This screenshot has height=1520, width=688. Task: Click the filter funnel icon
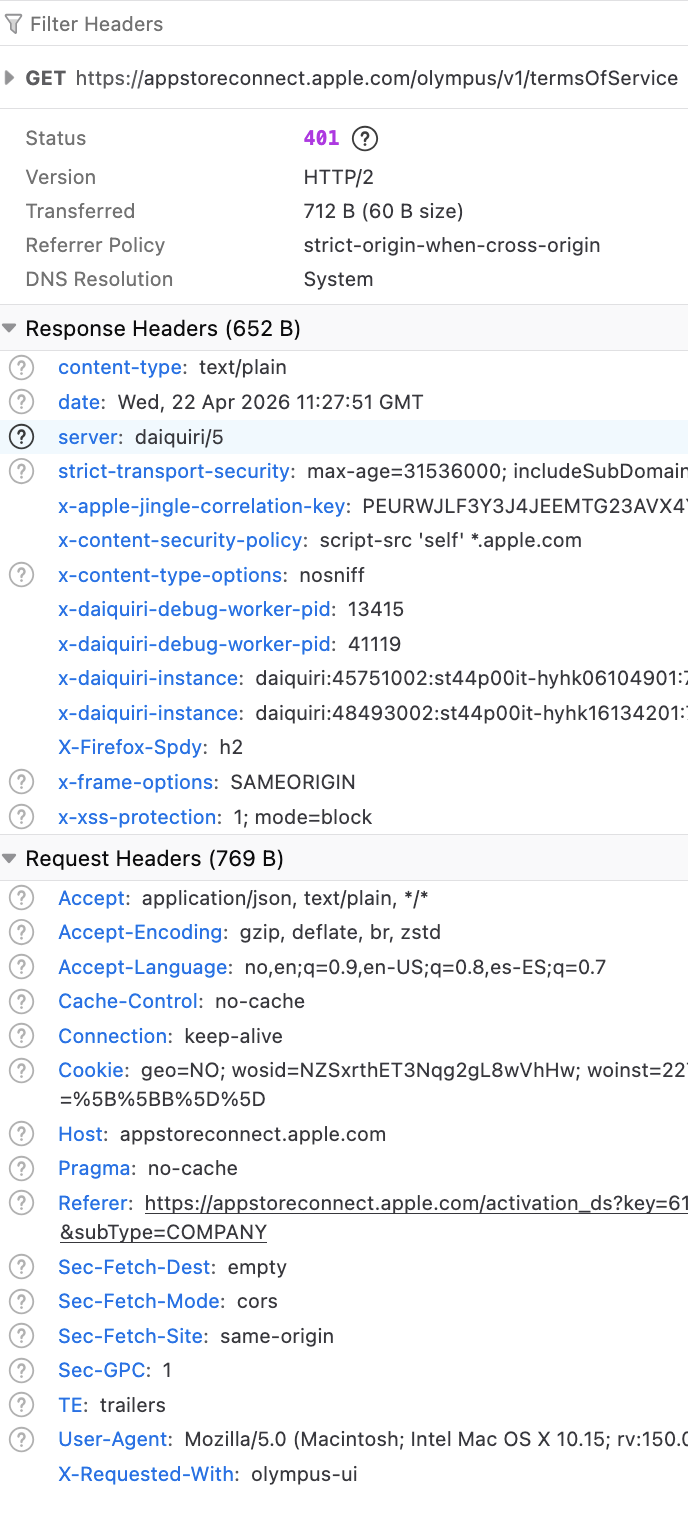click(x=14, y=24)
